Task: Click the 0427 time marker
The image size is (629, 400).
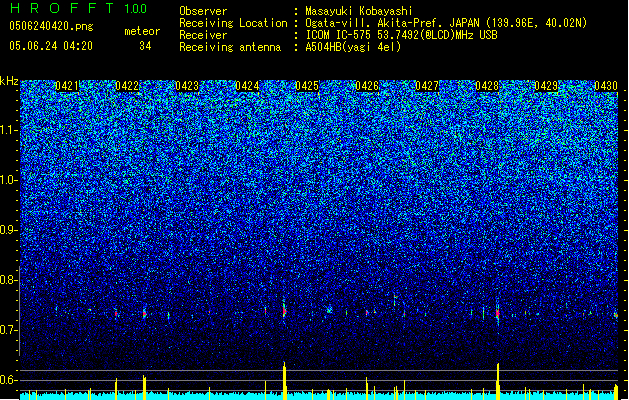Action: pos(427,86)
